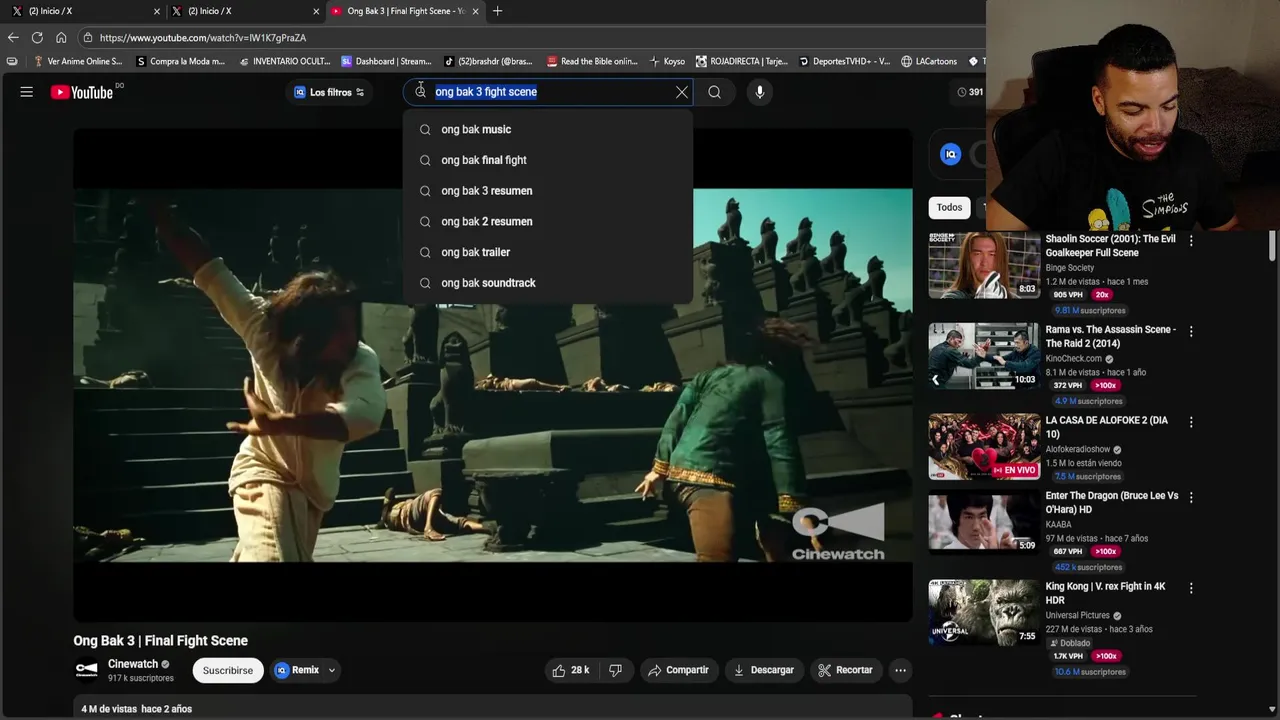The width and height of the screenshot is (1280, 720).
Task: Select suggestion ong bak soundtrack
Action: tap(548, 283)
